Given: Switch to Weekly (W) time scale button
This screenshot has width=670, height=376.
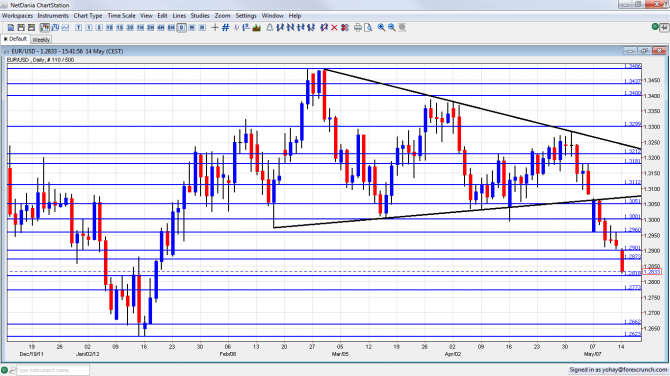Looking at the screenshot, I should (192, 28).
